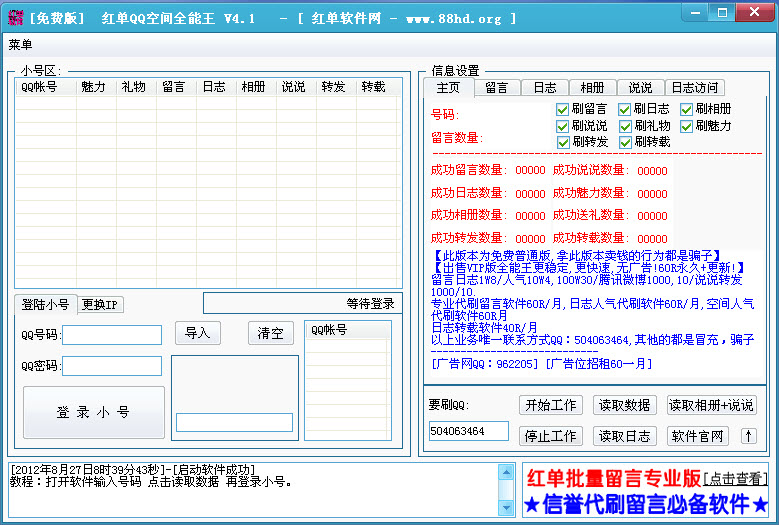The width and height of the screenshot is (779, 525).
Task: Click the 留言 column header in 小号区 table
Action: pos(176,87)
